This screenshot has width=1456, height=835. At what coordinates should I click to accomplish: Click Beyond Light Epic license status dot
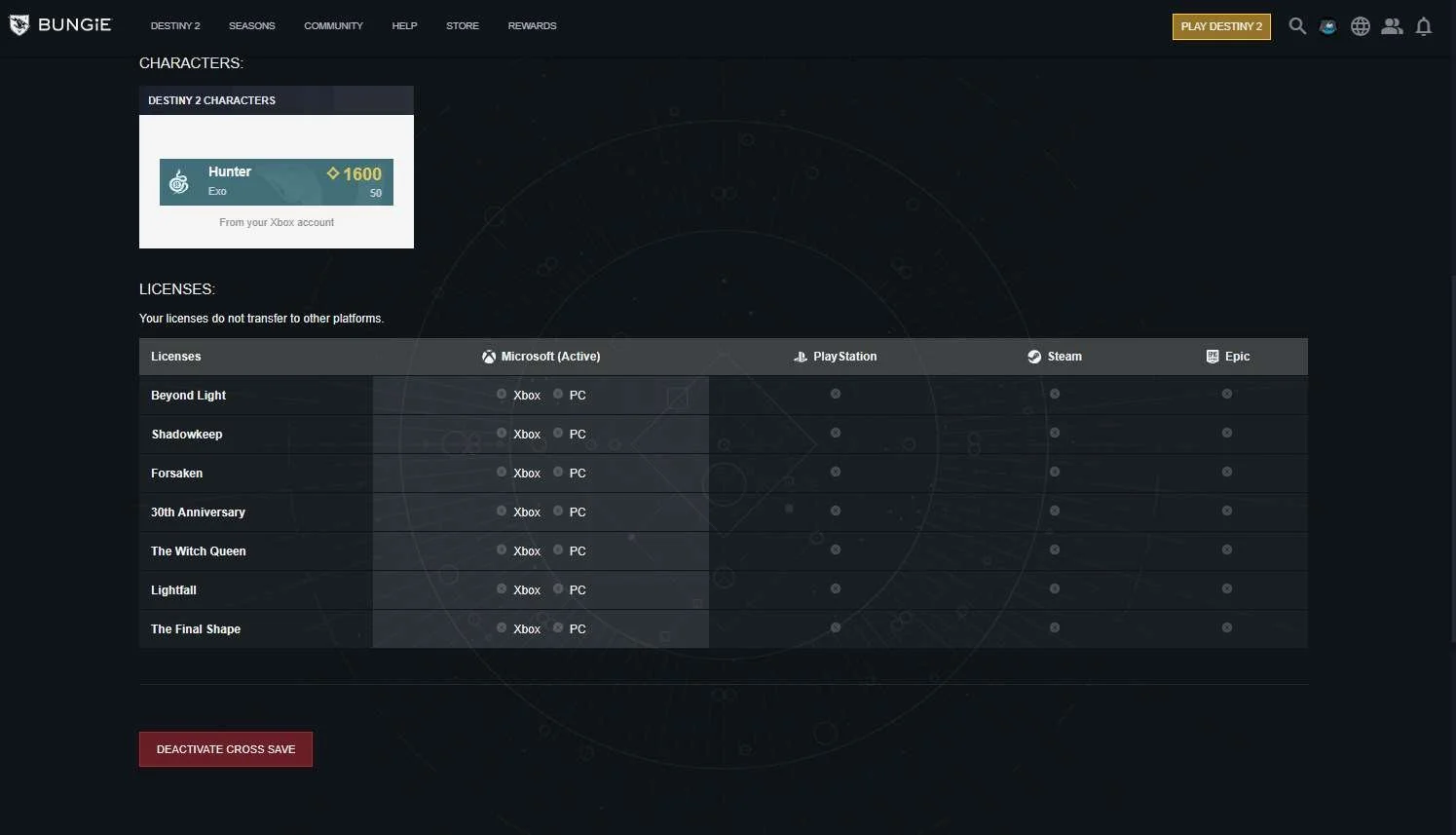(x=1227, y=394)
